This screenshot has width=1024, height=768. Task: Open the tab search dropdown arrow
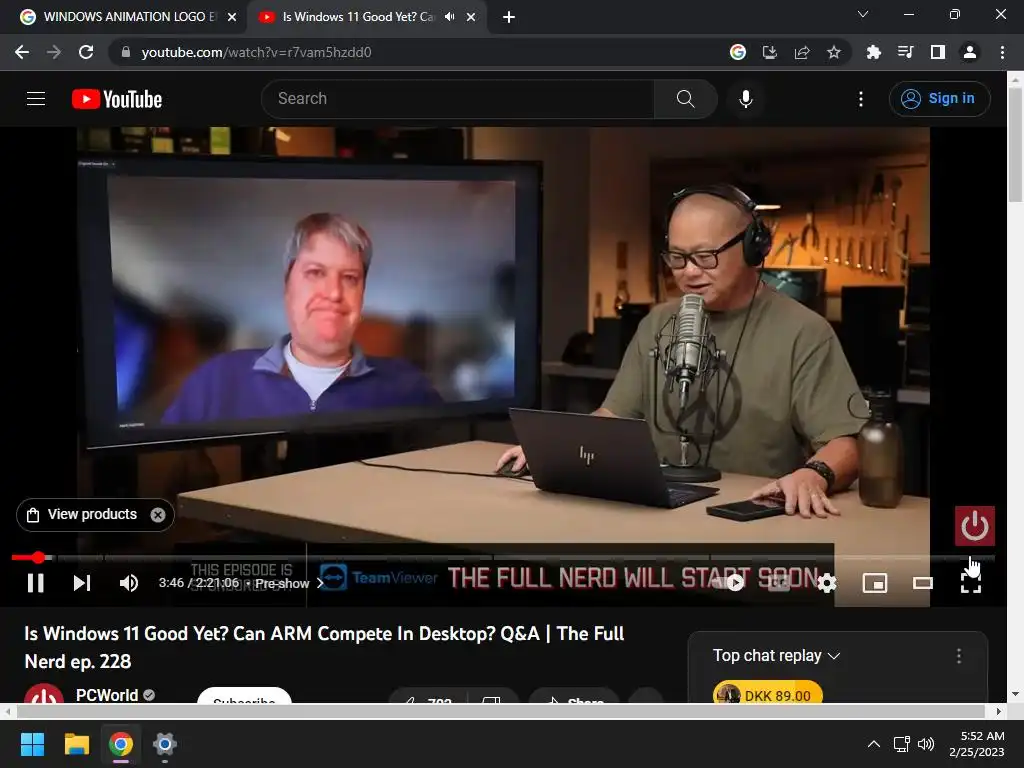pyautogui.click(x=863, y=14)
